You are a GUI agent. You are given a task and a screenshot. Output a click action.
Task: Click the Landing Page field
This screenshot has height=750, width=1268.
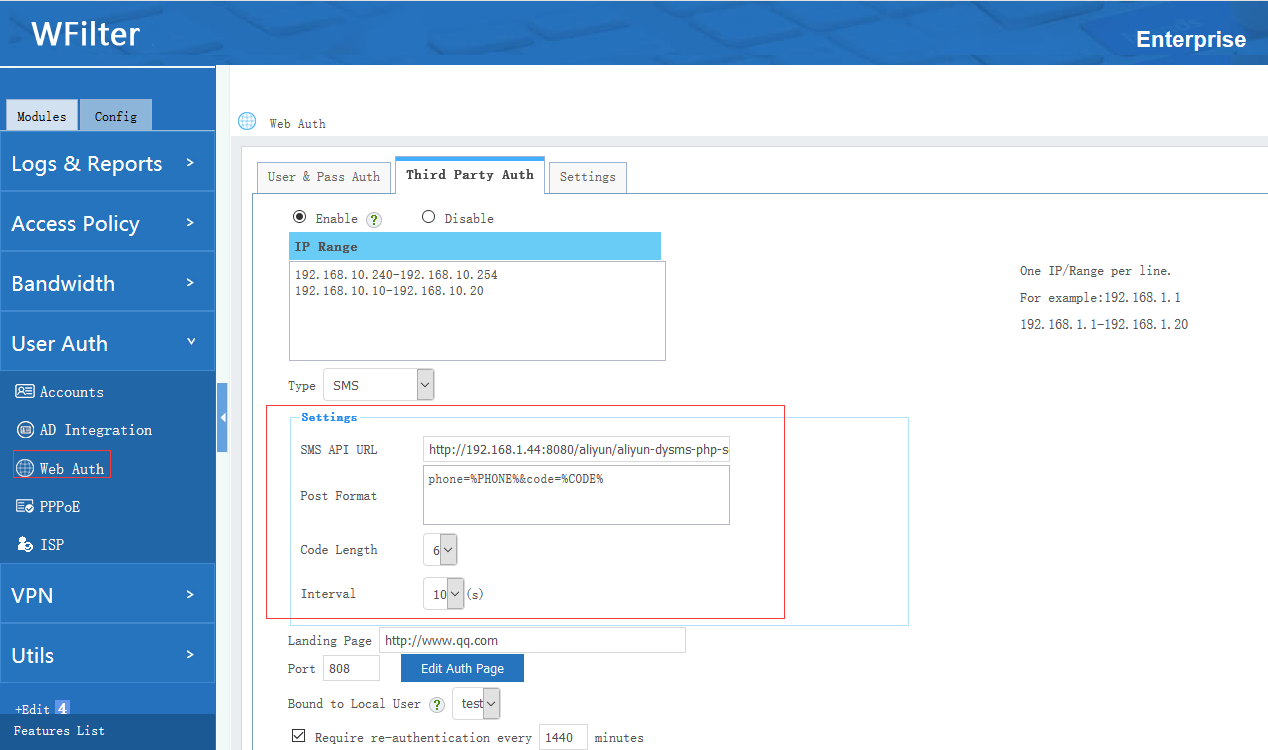[532, 640]
